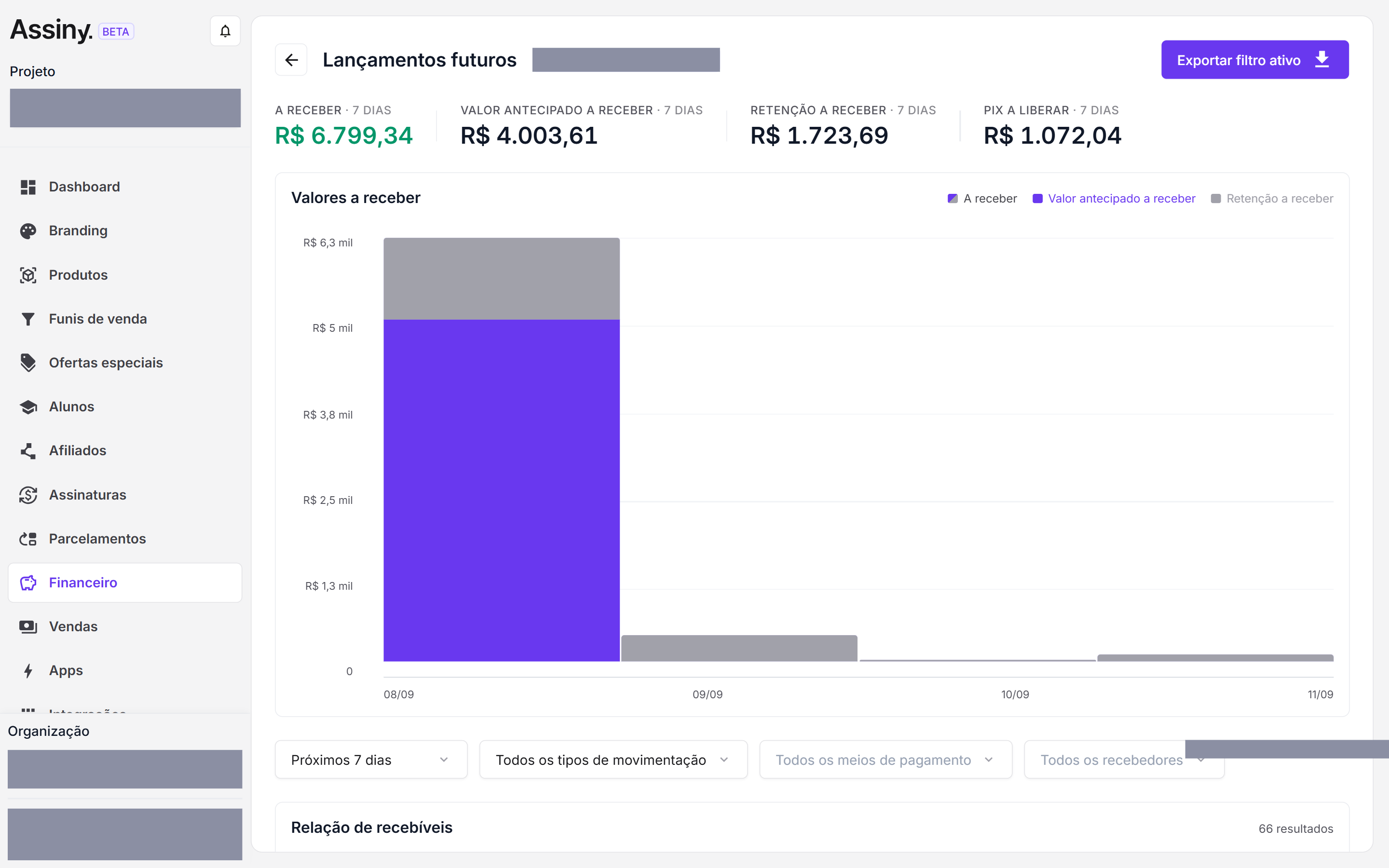Click the Funis de venda funnel icon
The width and height of the screenshot is (1389, 868).
coord(28,319)
